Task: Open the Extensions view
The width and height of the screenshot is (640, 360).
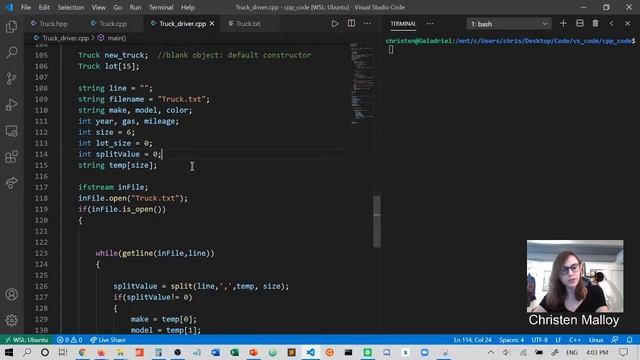Action: 11,157
